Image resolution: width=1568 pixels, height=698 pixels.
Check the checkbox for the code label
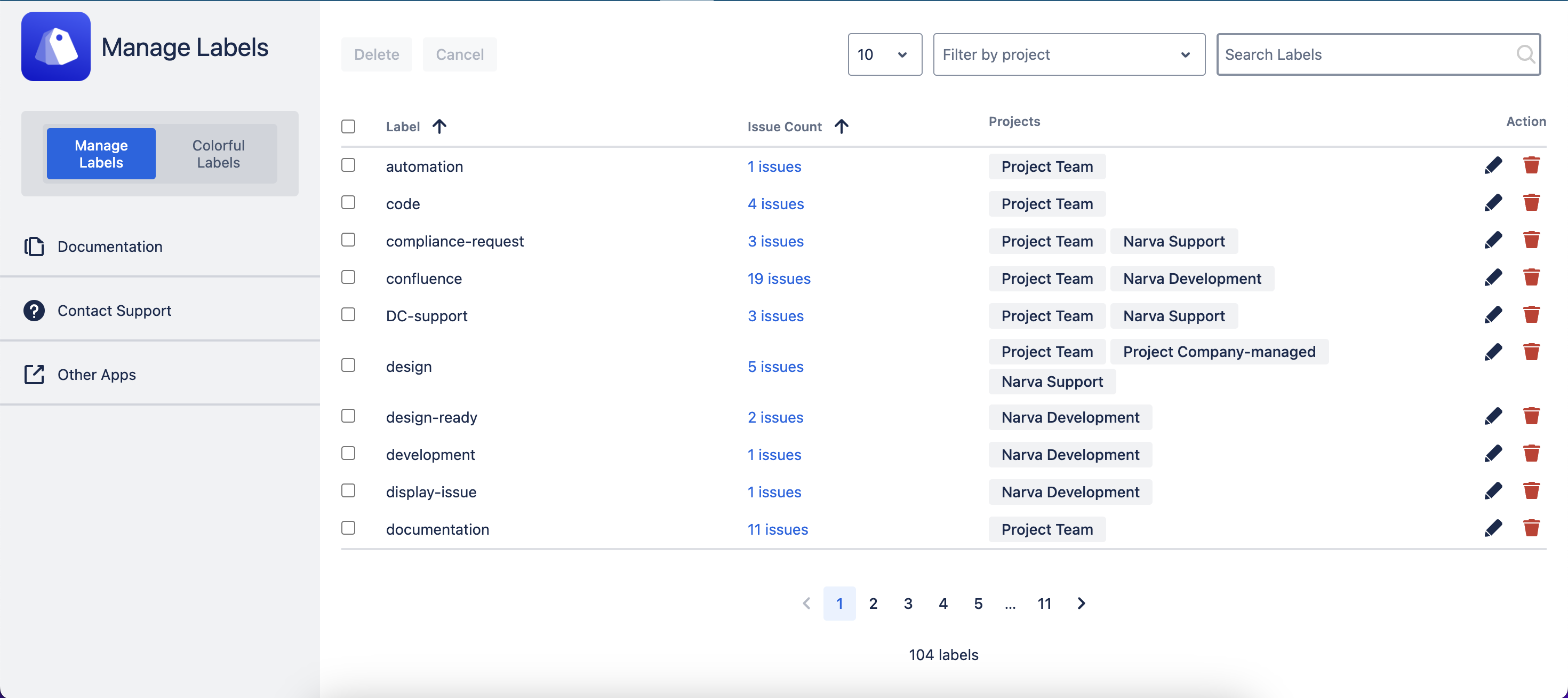348,202
